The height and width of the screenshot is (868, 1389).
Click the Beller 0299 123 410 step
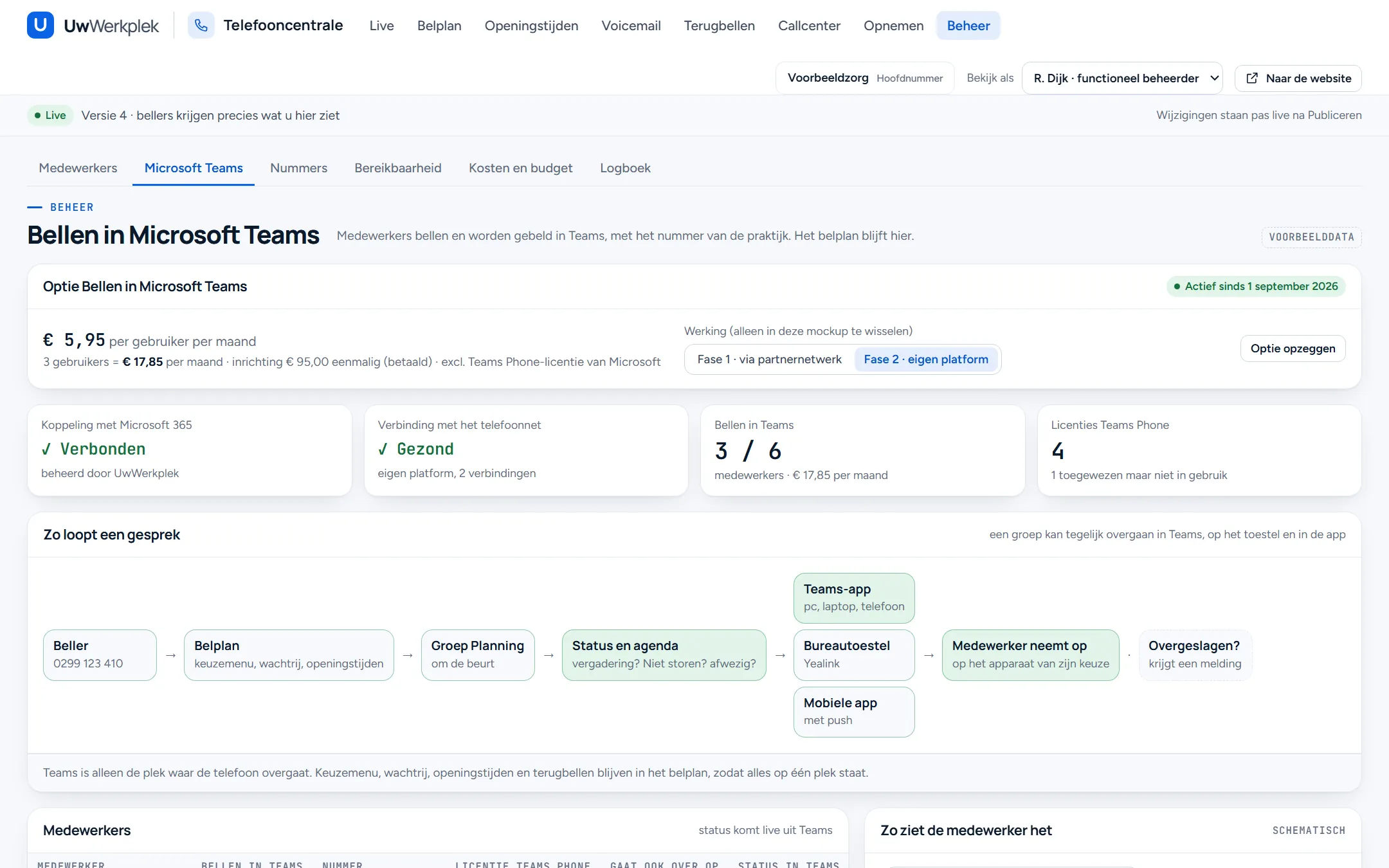[100, 655]
